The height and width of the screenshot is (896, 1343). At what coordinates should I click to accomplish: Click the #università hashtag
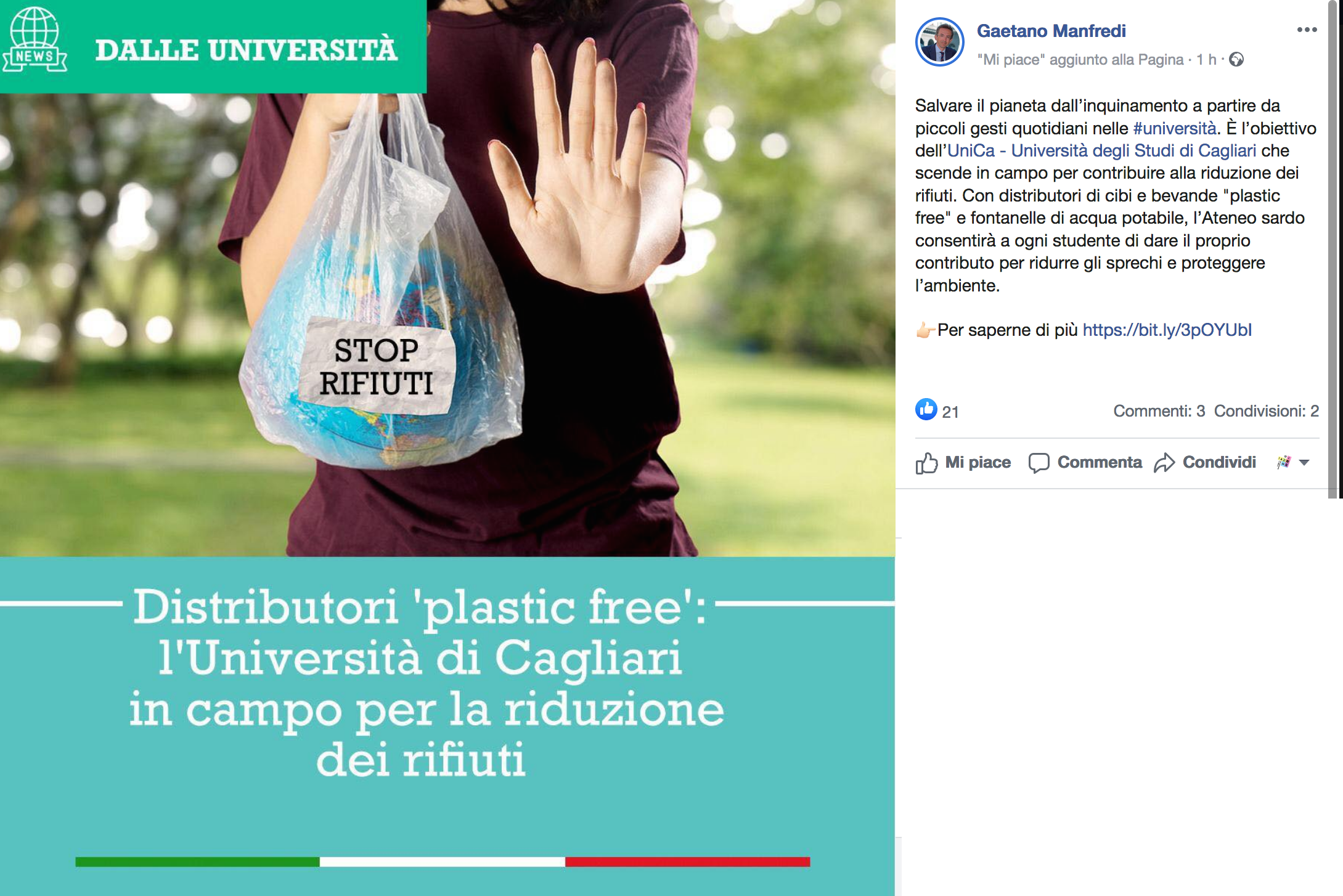[1174, 128]
